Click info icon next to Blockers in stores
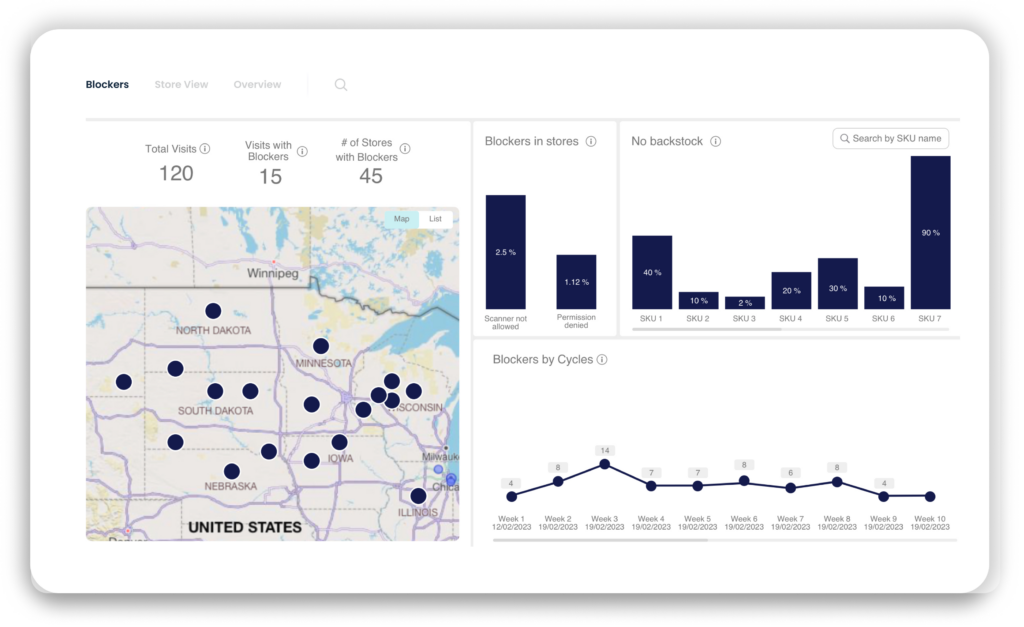Image resolution: width=1024 pixels, height=627 pixels. pyautogui.click(x=591, y=142)
